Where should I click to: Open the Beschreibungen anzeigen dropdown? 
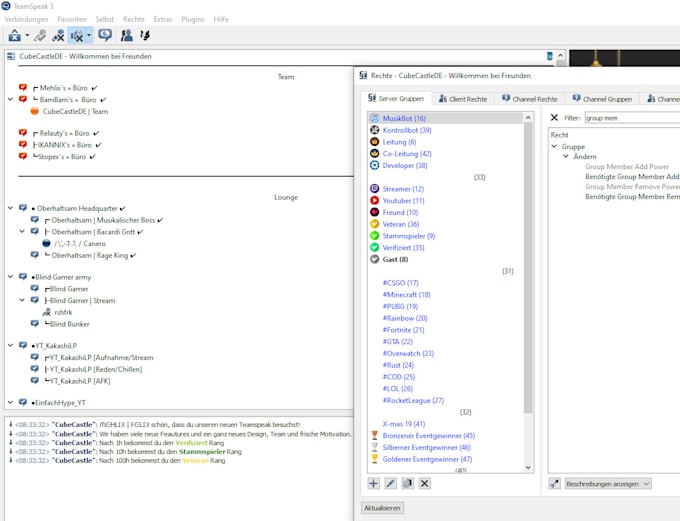[608, 484]
